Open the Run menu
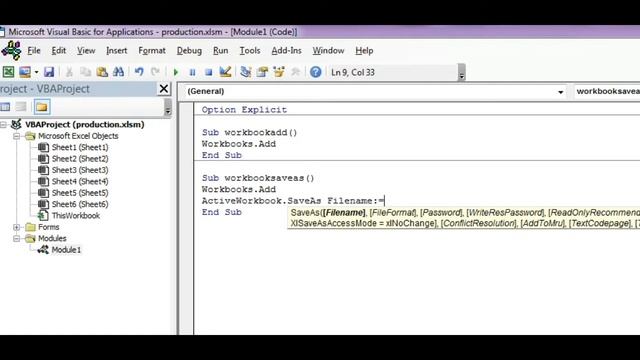The width and height of the screenshot is (640, 360). (x=220, y=51)
